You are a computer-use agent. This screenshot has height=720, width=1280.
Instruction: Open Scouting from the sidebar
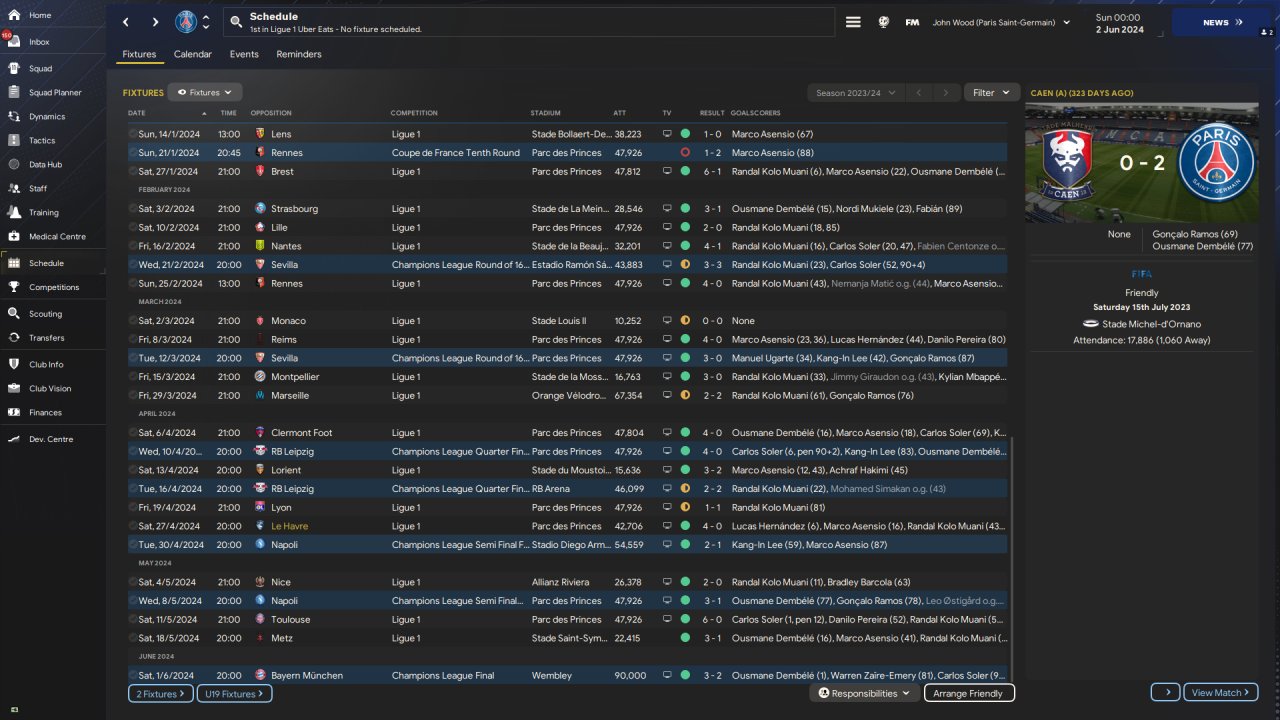click(45, 314)
